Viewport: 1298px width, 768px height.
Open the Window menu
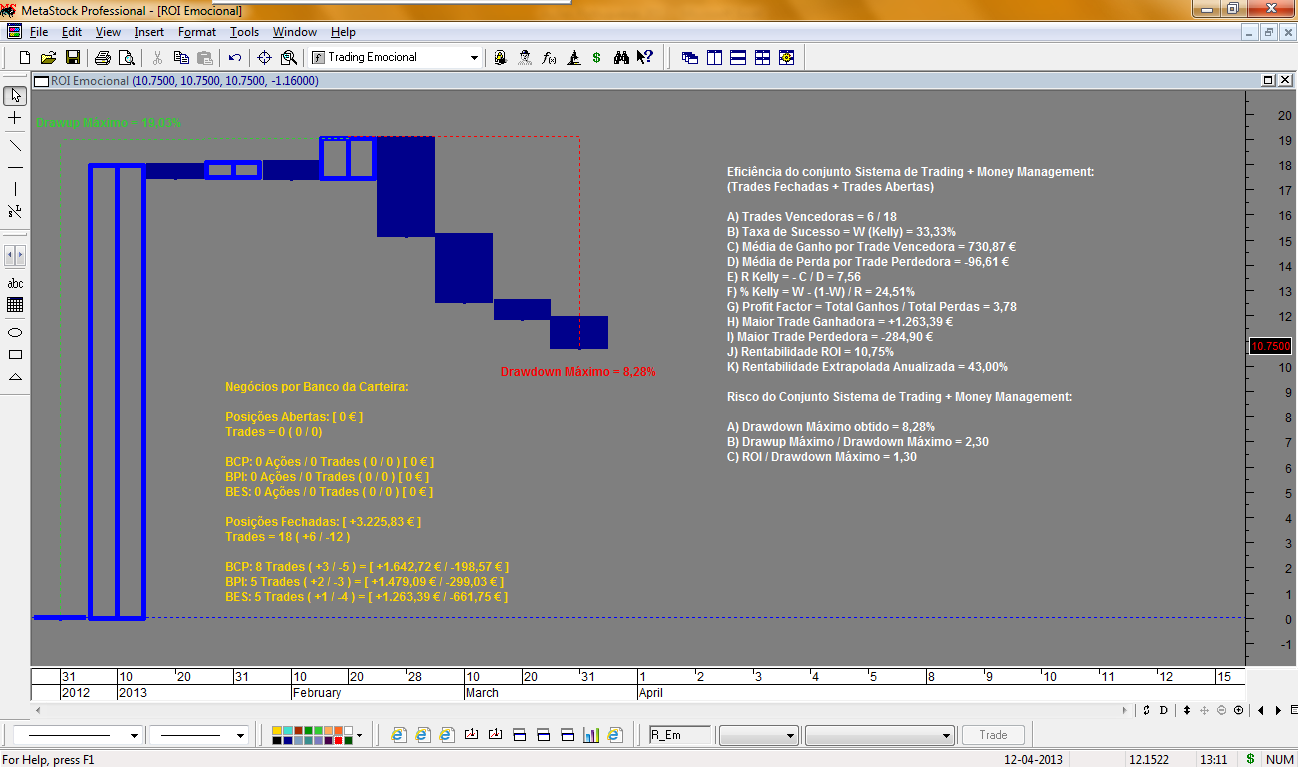pos(295,32)
